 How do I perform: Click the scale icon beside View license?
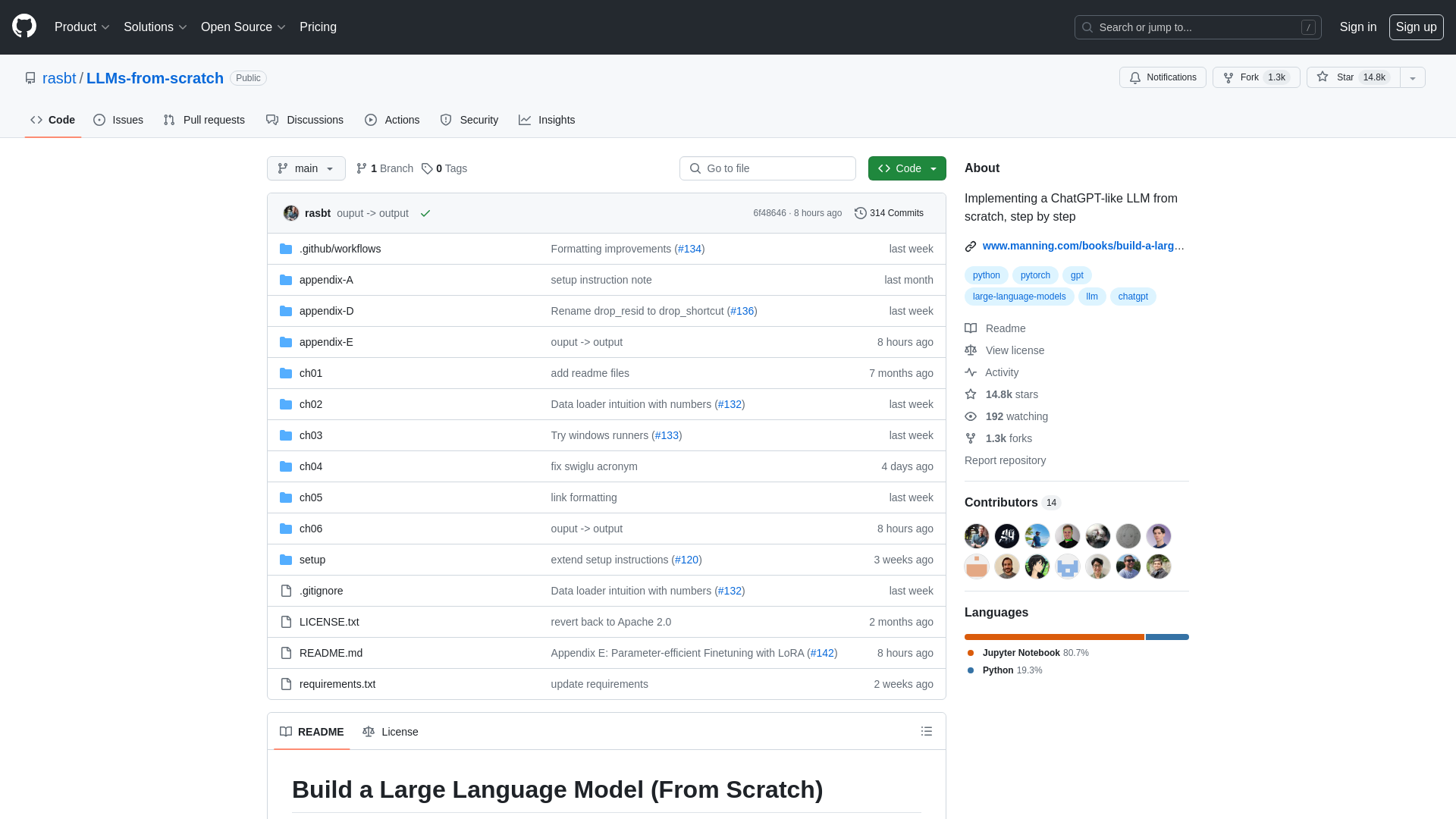click(x=971, y=350)
